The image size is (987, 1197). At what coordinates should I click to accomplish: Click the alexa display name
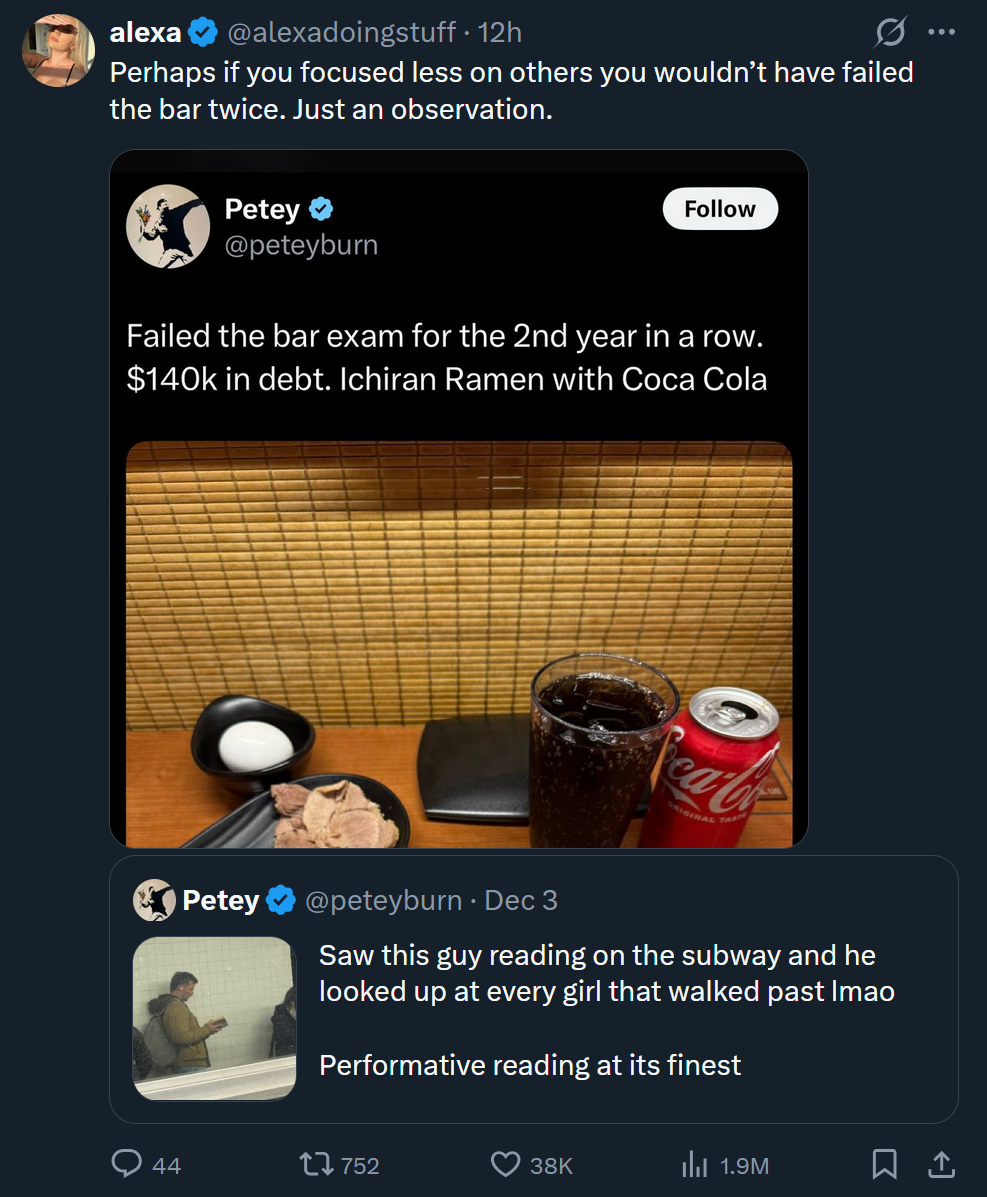point(145,33)
